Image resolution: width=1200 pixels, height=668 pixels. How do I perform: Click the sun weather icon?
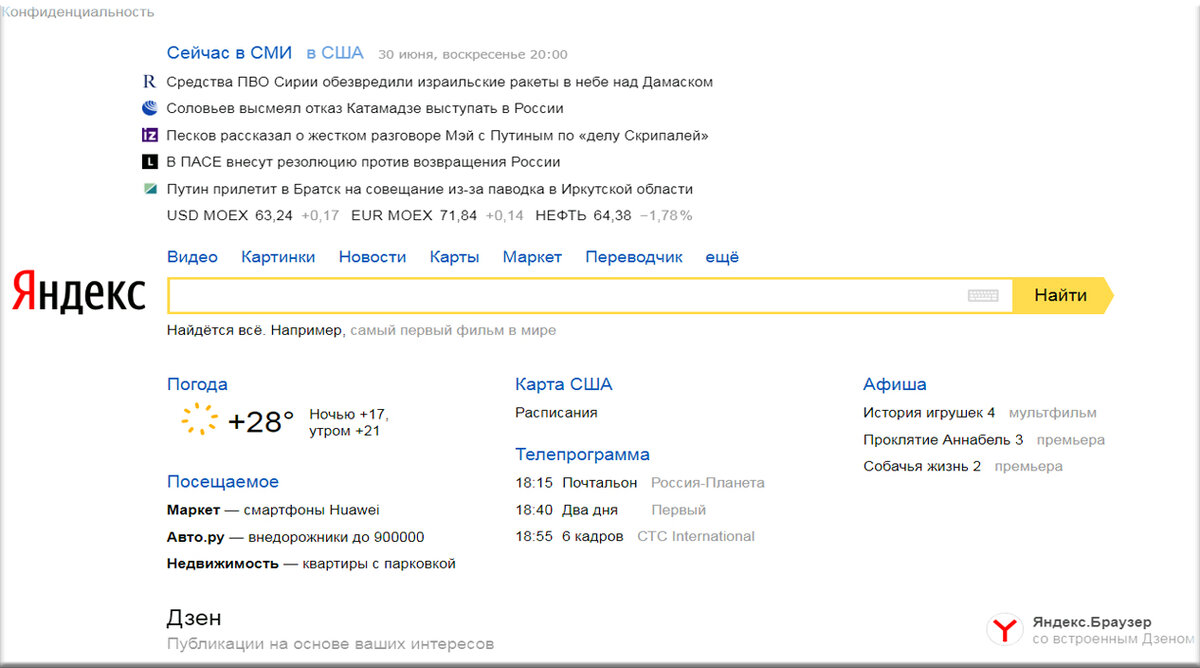tap(199, 420)
